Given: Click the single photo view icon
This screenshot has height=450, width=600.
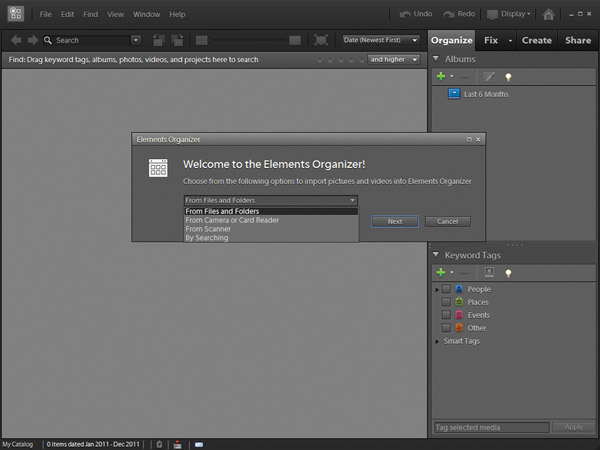Looking at the screenshot, I should pos(295,40).
